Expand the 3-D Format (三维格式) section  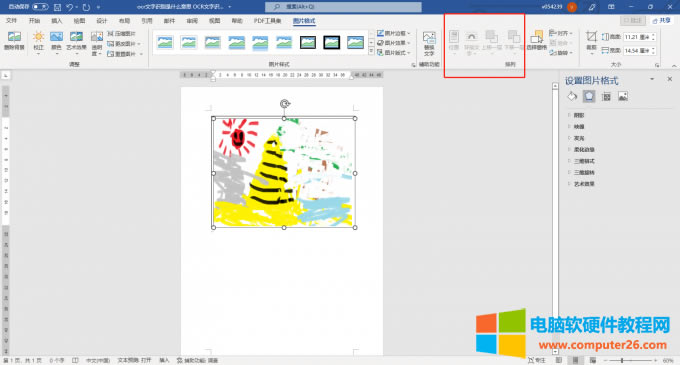point(584,161)
